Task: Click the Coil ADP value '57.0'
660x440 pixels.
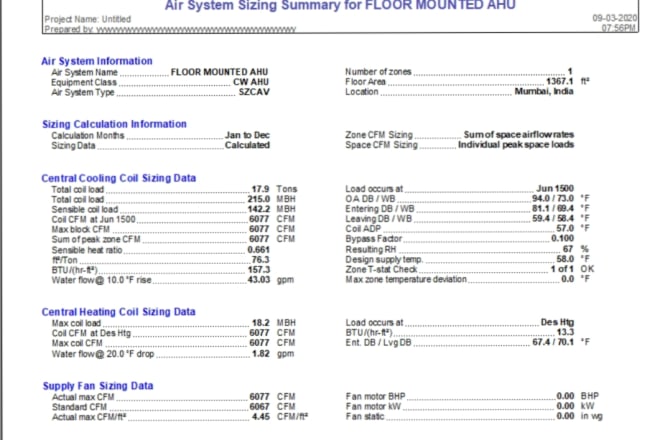Action: click(x=565, y=228)
